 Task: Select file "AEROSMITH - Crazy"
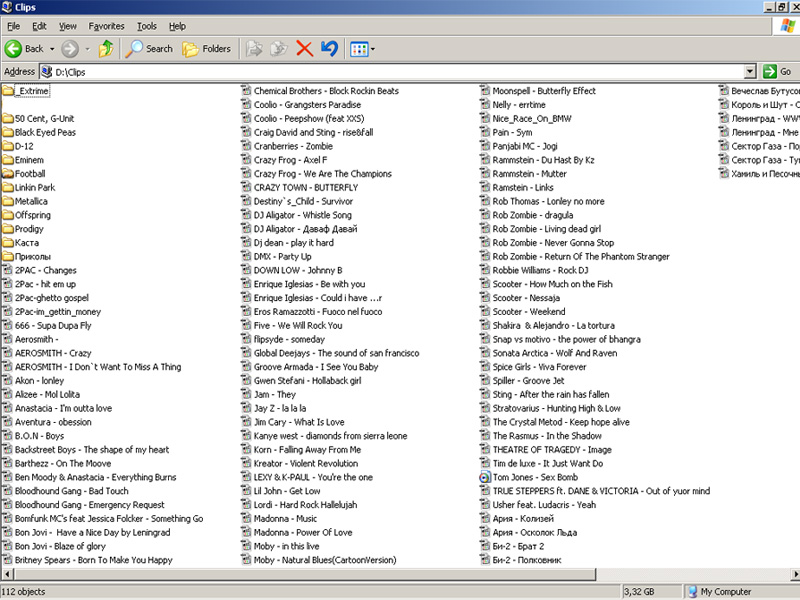[x=53, y=353]
